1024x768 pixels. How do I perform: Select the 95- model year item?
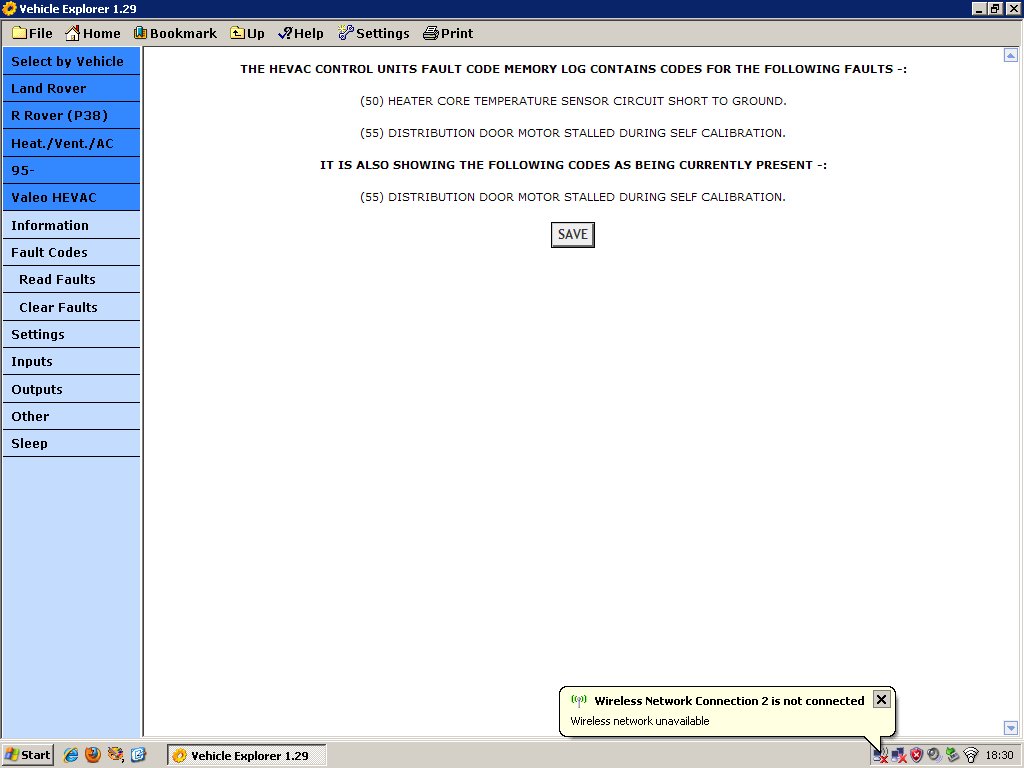[71, 170]
